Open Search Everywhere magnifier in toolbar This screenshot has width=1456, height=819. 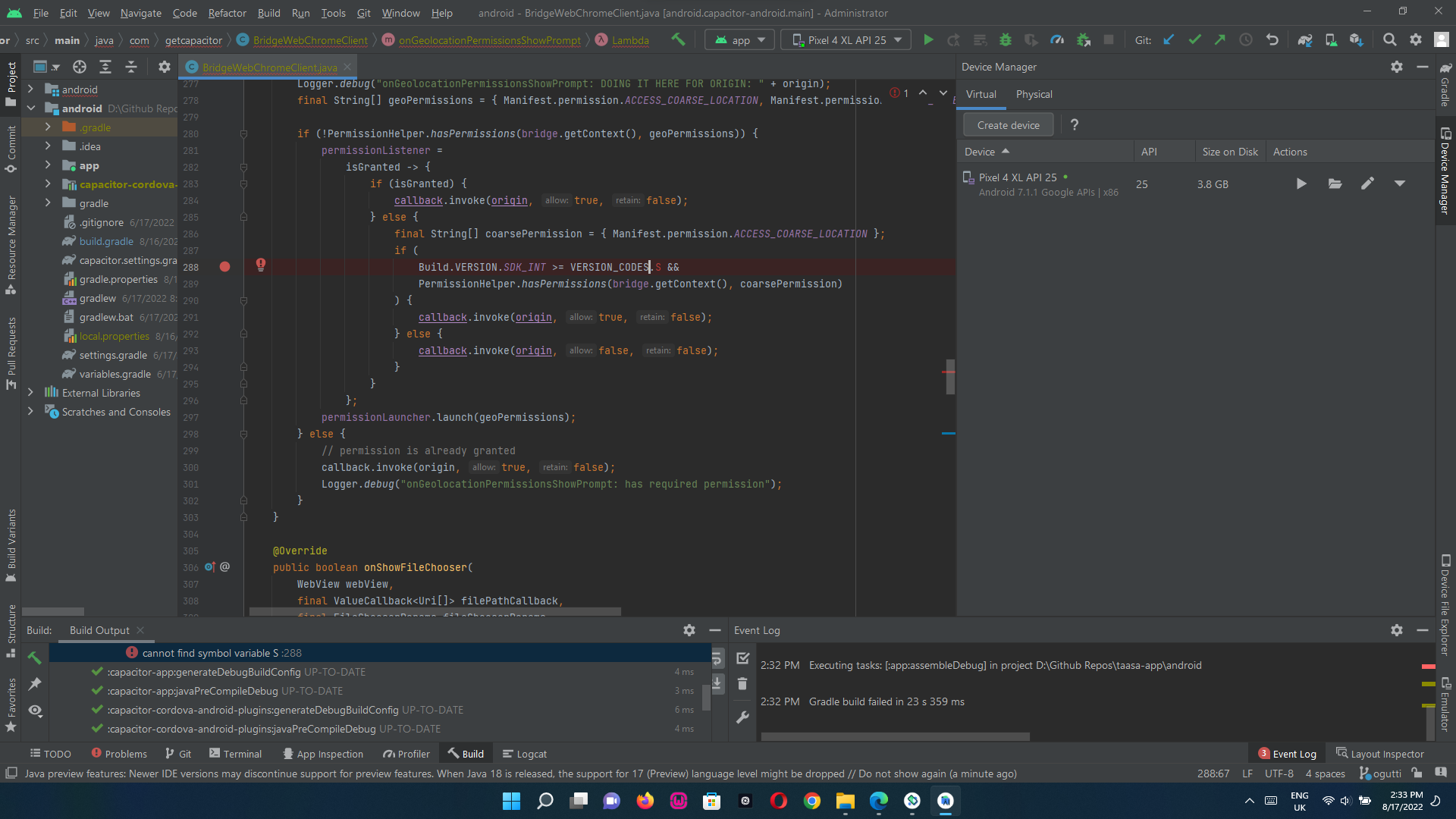coord(1390,39)
